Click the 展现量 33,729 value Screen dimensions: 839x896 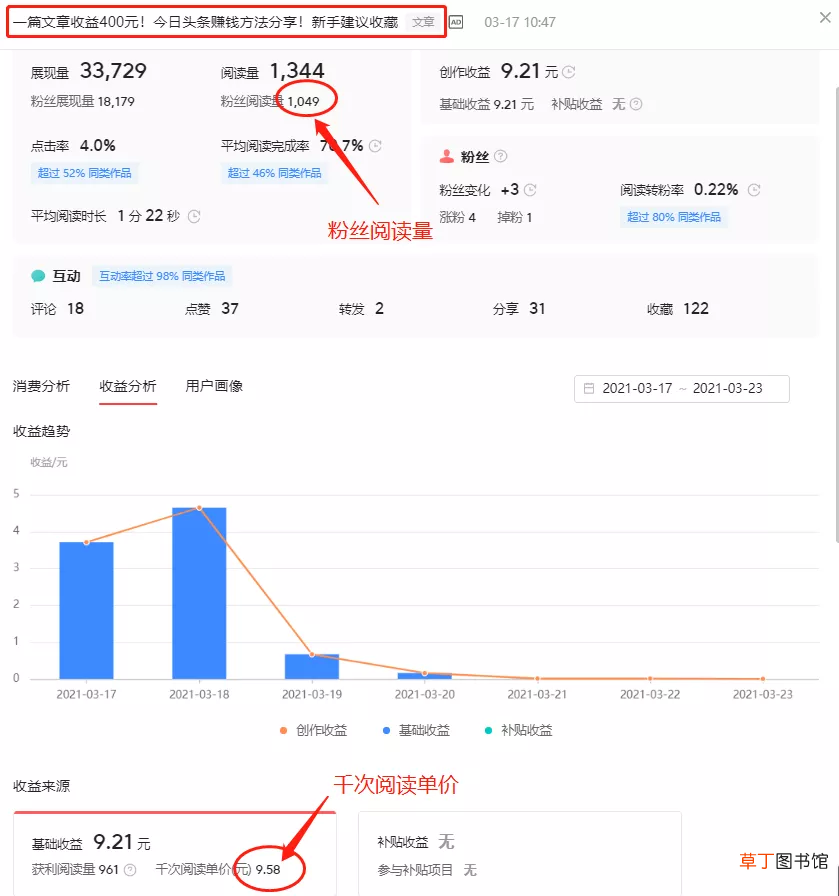(113, 71)
